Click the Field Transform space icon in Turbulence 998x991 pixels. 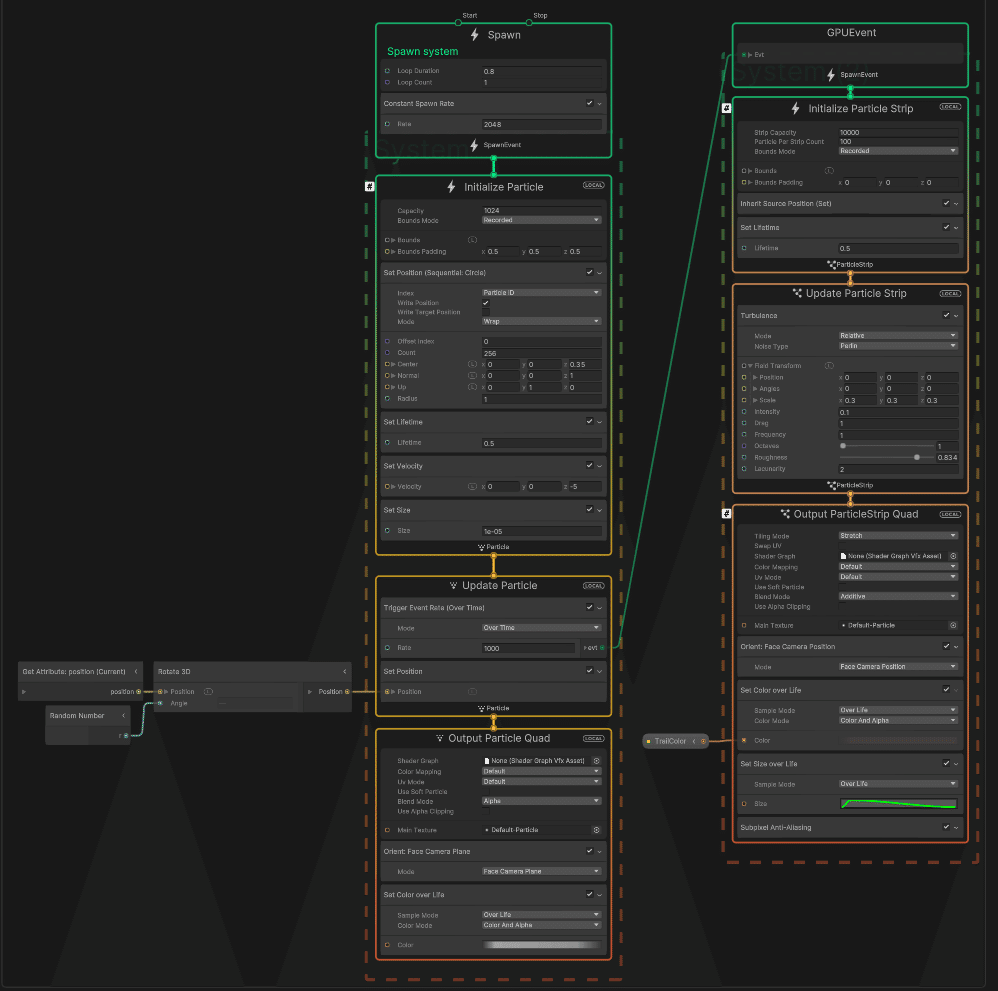click(x=829, y=365)
